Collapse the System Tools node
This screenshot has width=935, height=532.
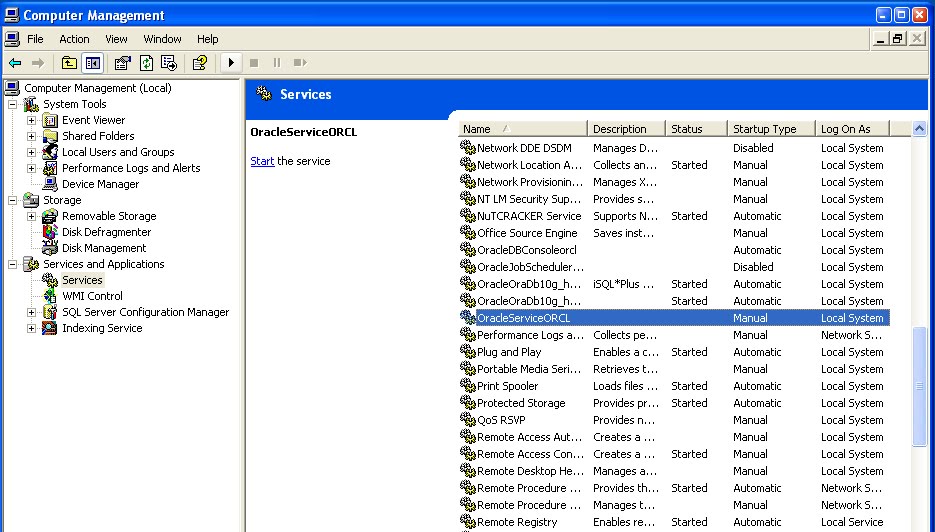[x=13, y=104]
